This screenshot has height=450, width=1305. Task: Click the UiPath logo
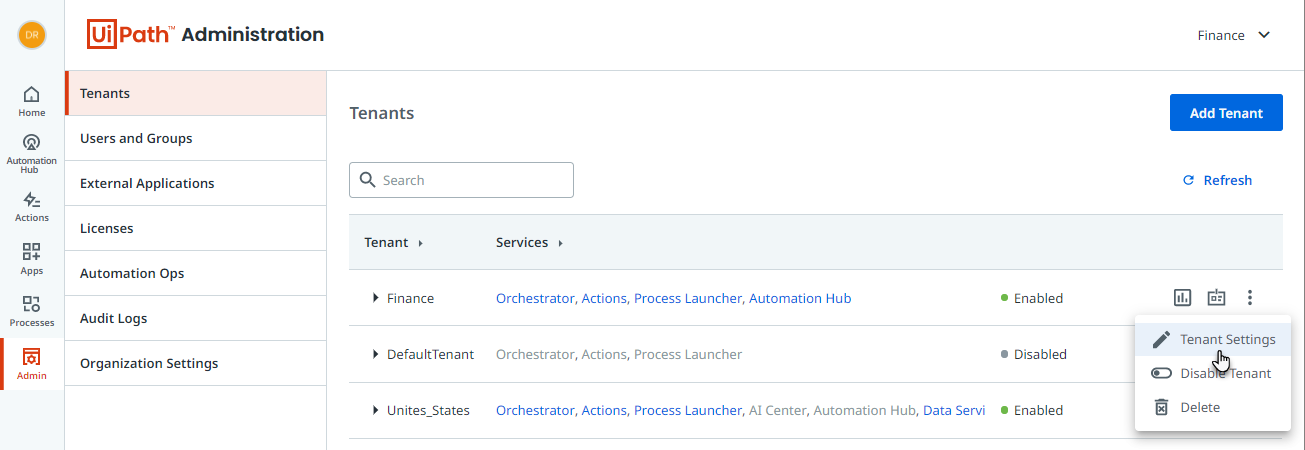(132, 34)
